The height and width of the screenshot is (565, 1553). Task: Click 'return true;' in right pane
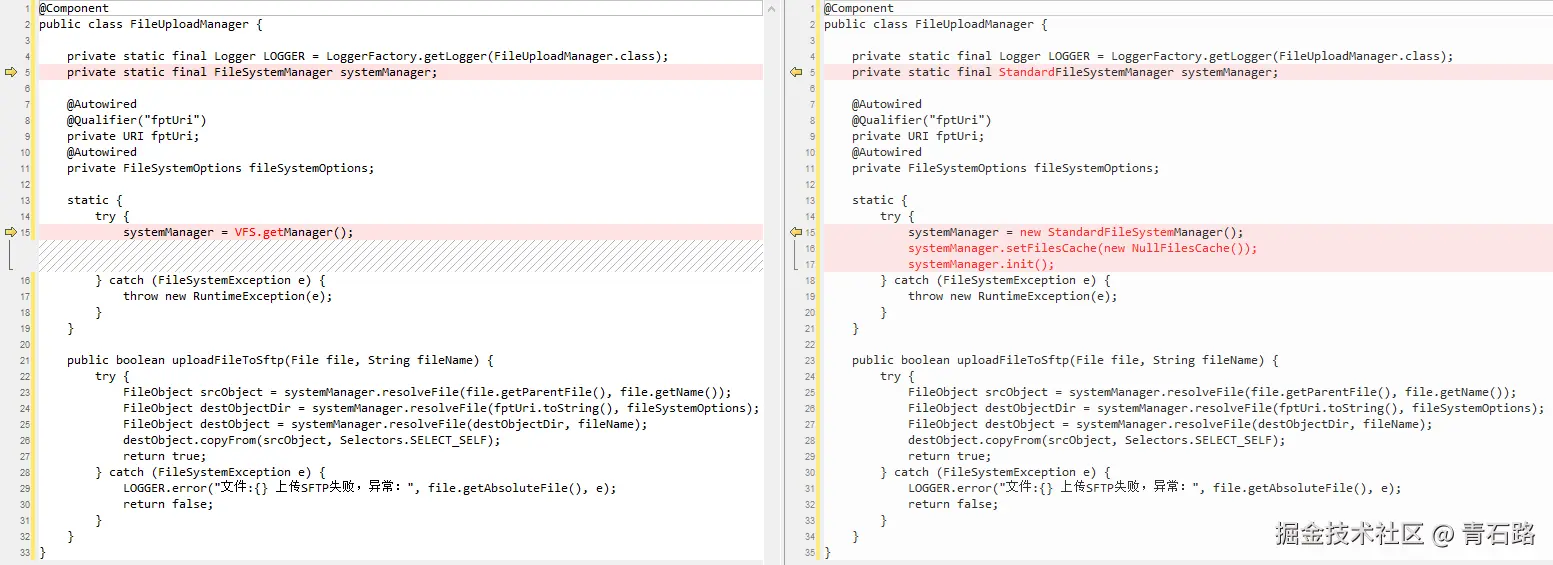[x=950, y=456]
